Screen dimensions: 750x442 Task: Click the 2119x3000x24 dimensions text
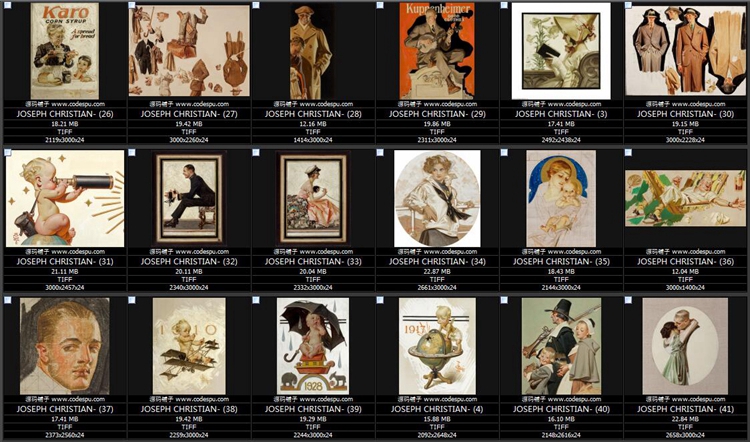click(65, 140)
